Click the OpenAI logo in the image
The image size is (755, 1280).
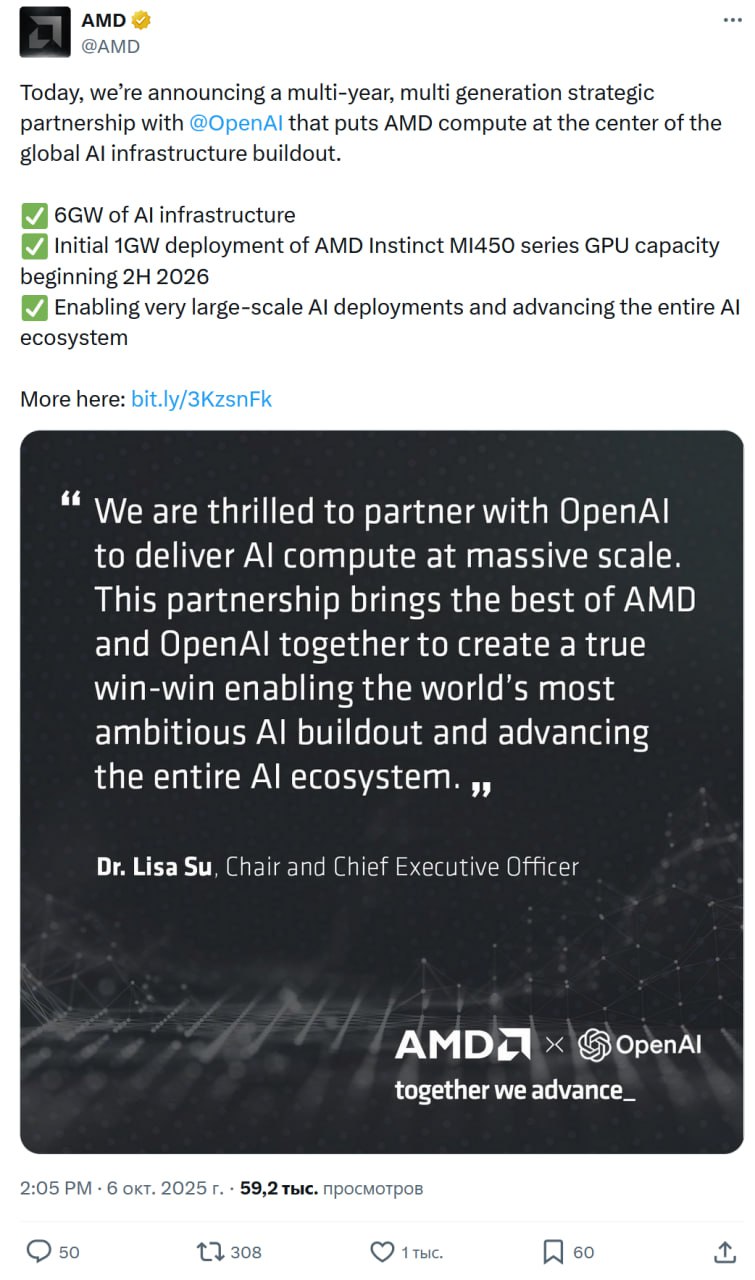click(640, 1045)
